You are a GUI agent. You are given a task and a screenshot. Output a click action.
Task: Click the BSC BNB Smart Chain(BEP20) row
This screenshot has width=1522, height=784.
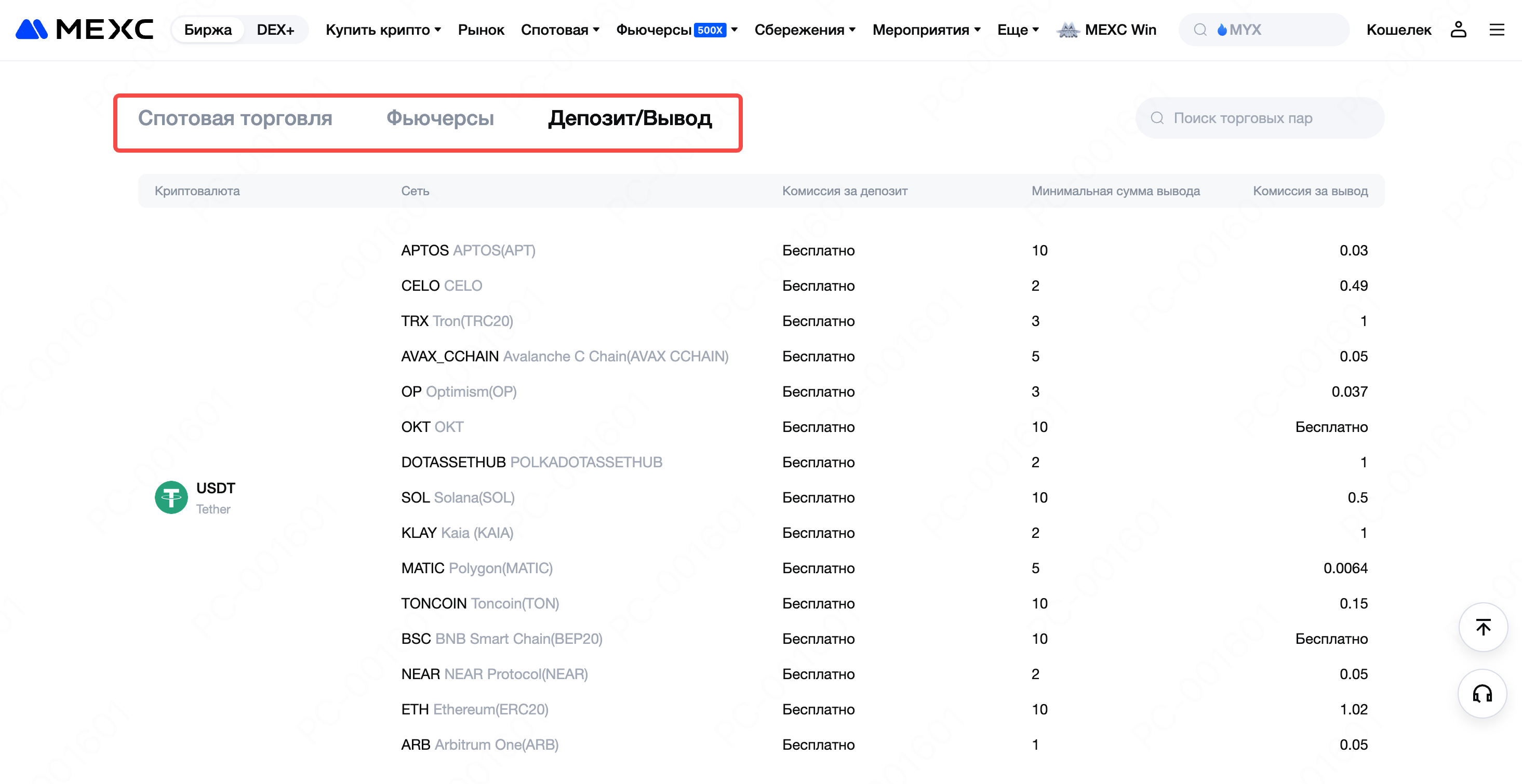[885, 639]
